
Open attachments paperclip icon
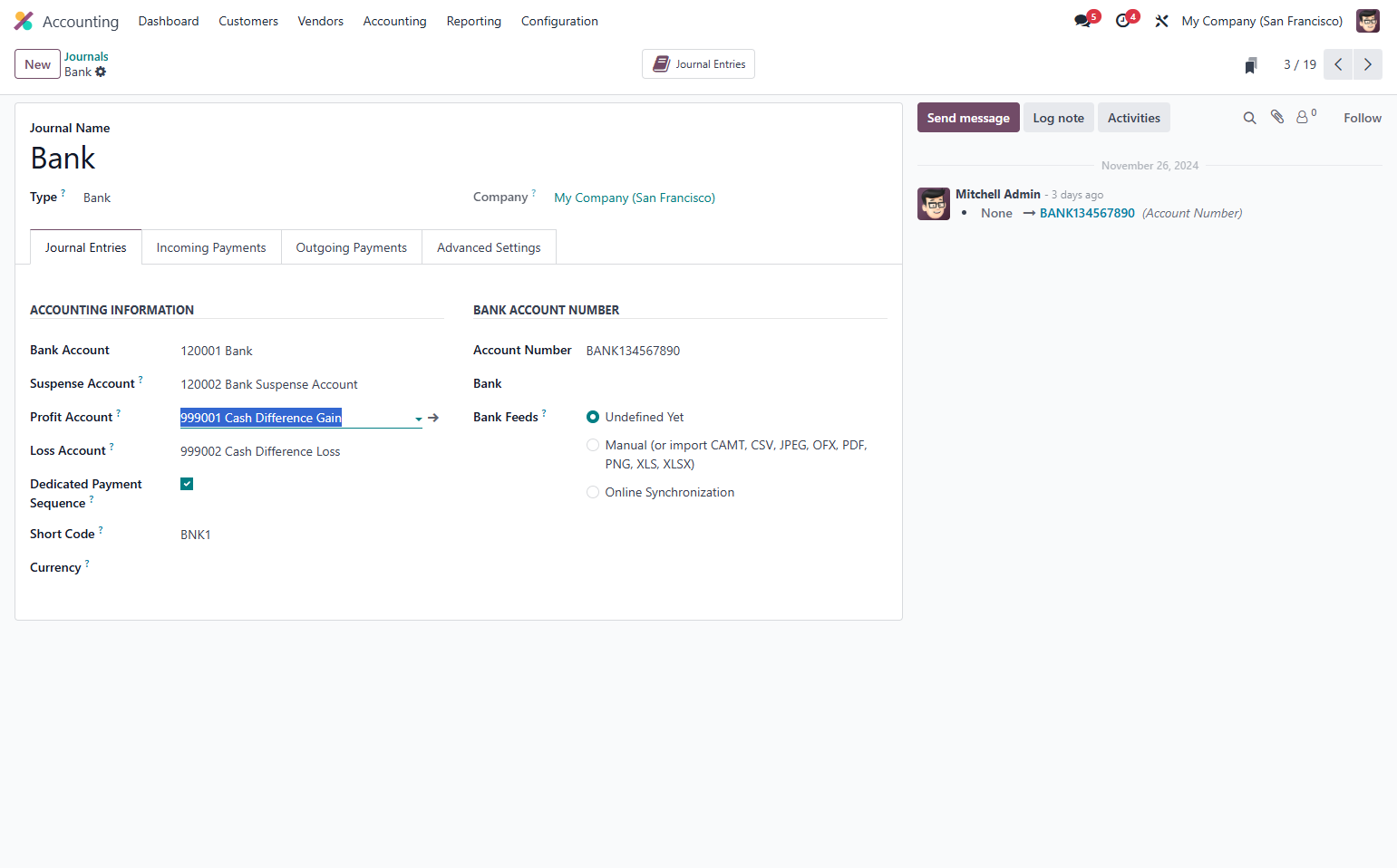[x=1277, y=117]
